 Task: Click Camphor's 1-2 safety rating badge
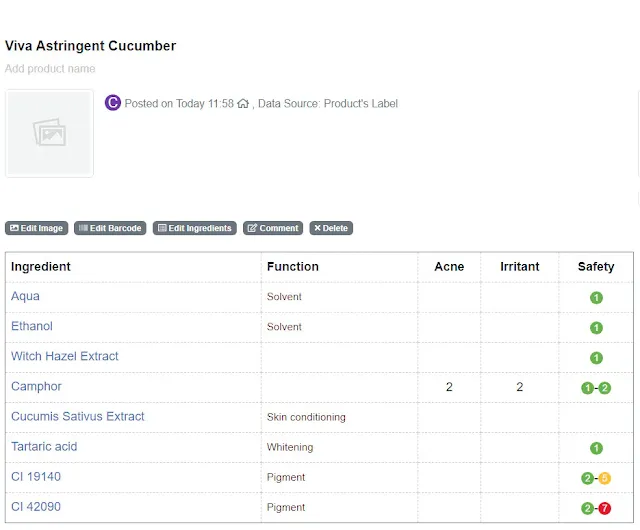tap(596, 388)
